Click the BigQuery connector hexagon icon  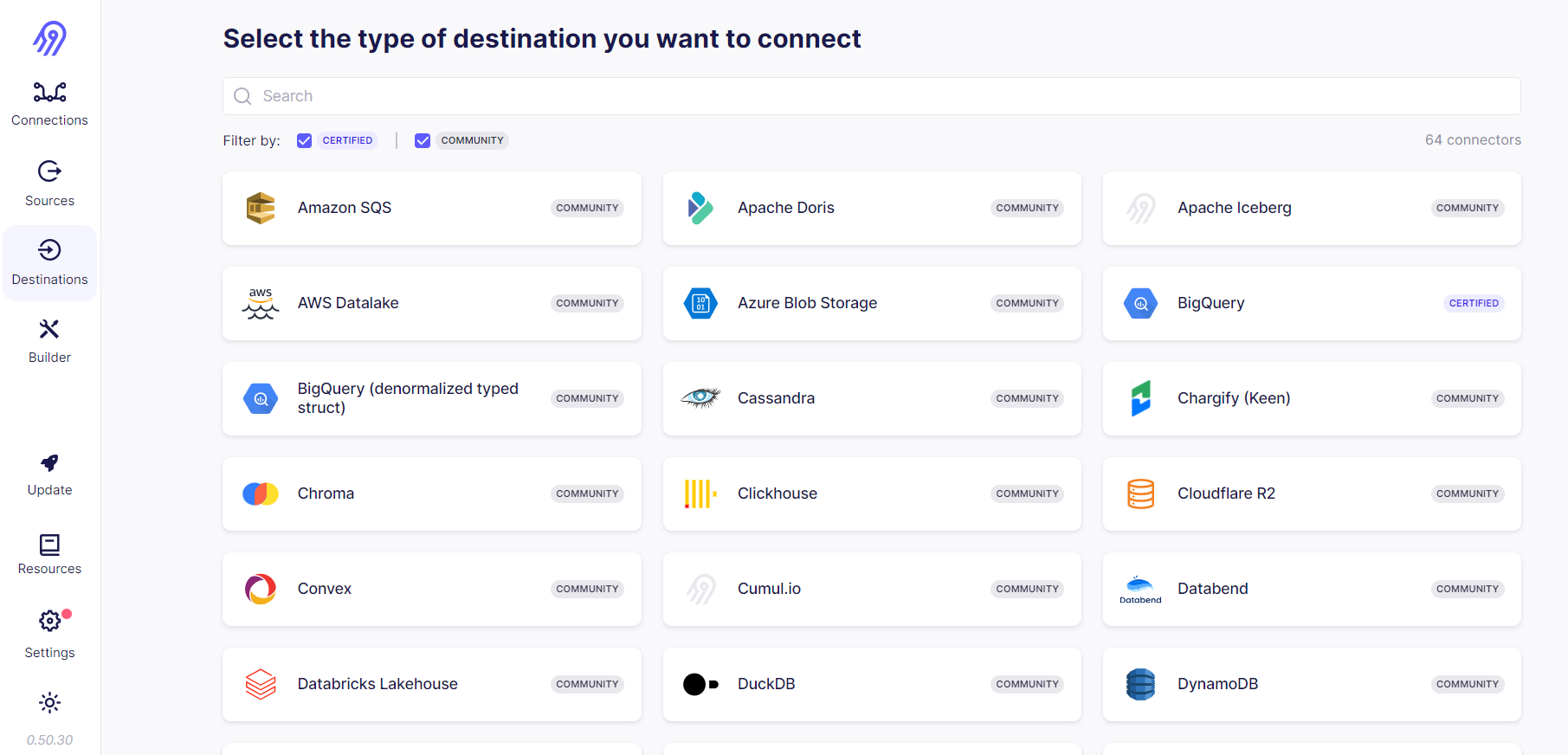[x=1140, y=303]
